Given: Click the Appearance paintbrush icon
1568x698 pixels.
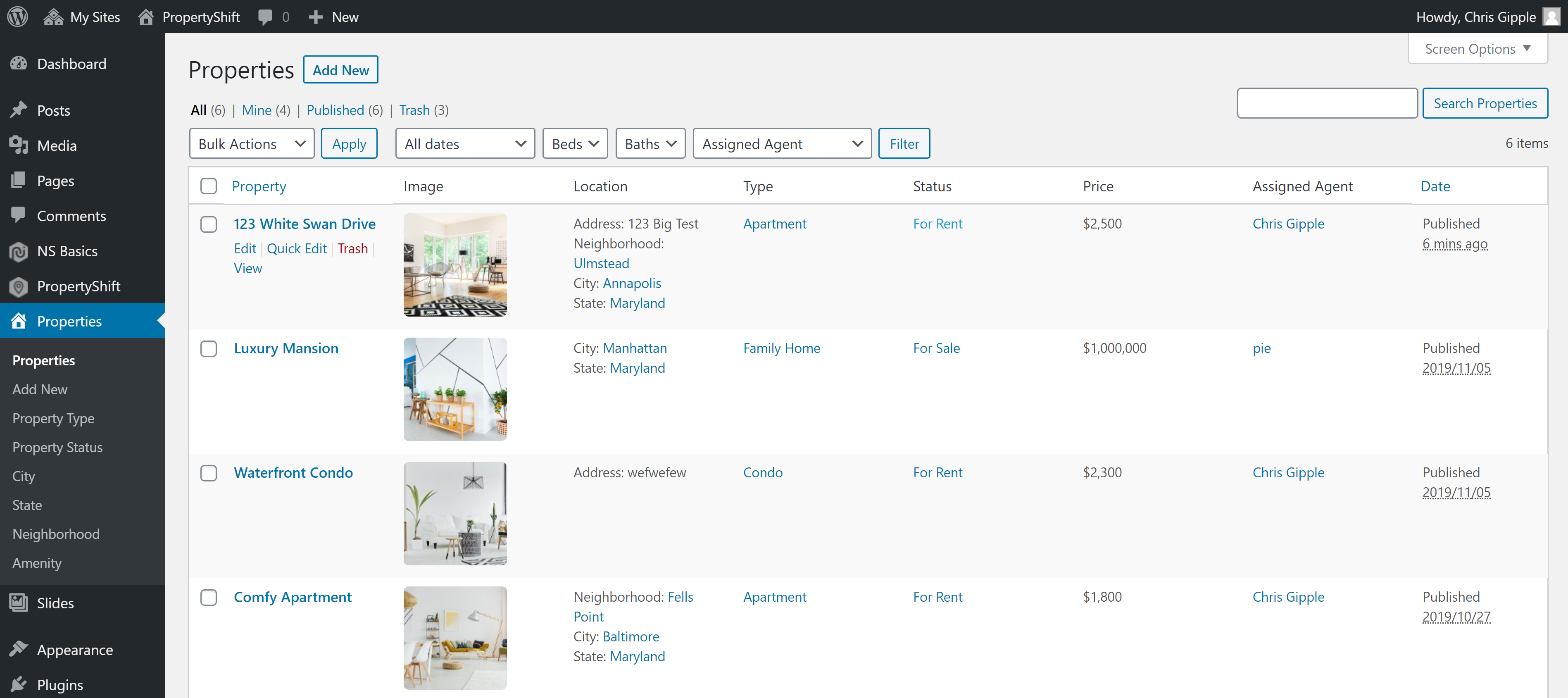Looking at the screenshot, I should pyautogui.click(x=19, y=649).
